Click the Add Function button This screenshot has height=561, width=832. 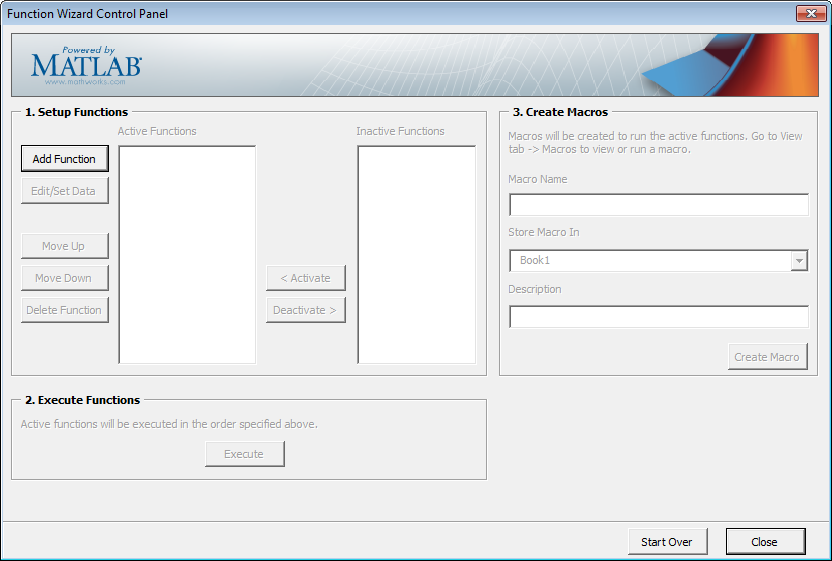[x=65, y=159]
